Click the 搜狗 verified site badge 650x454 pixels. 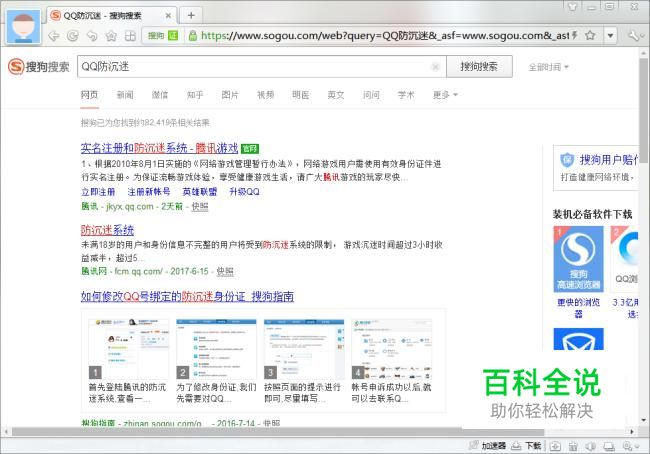[x=162, y=36]
